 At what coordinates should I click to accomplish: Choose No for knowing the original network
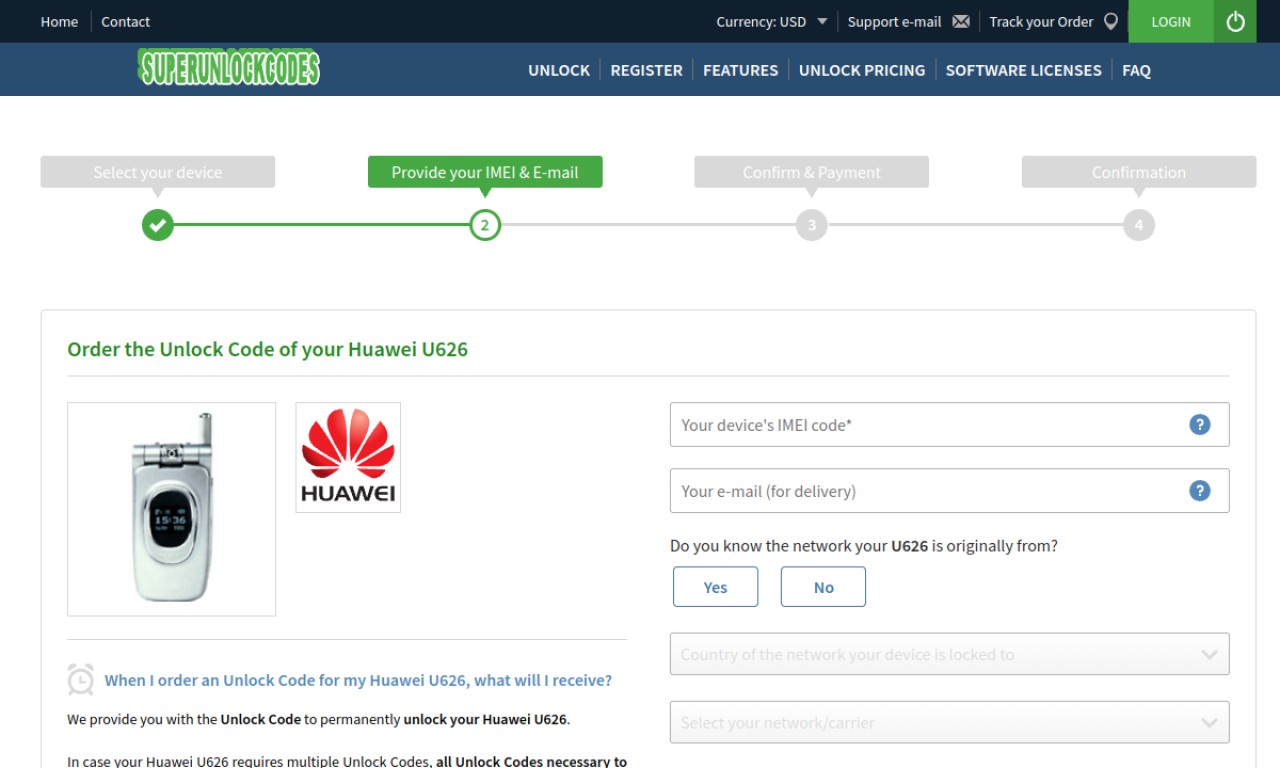[823, 587]
